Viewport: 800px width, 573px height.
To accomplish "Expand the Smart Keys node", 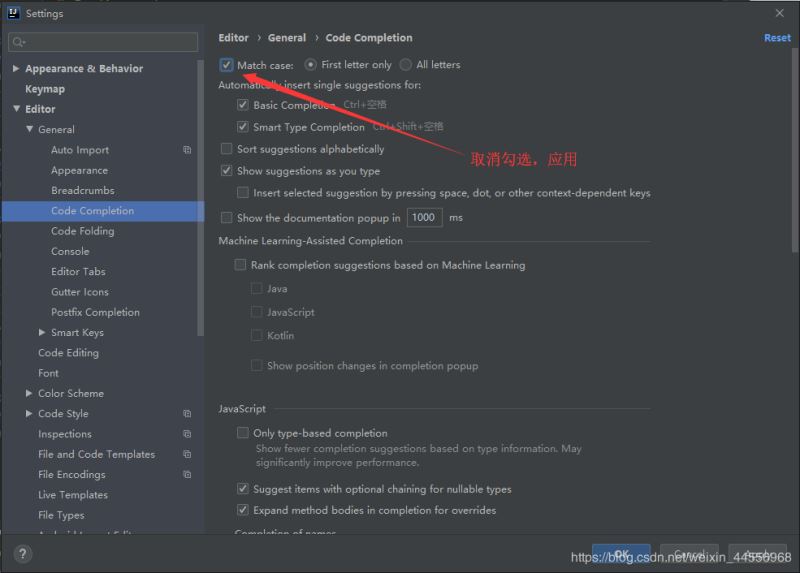I will pyautogui.click(x=42, y=332).
